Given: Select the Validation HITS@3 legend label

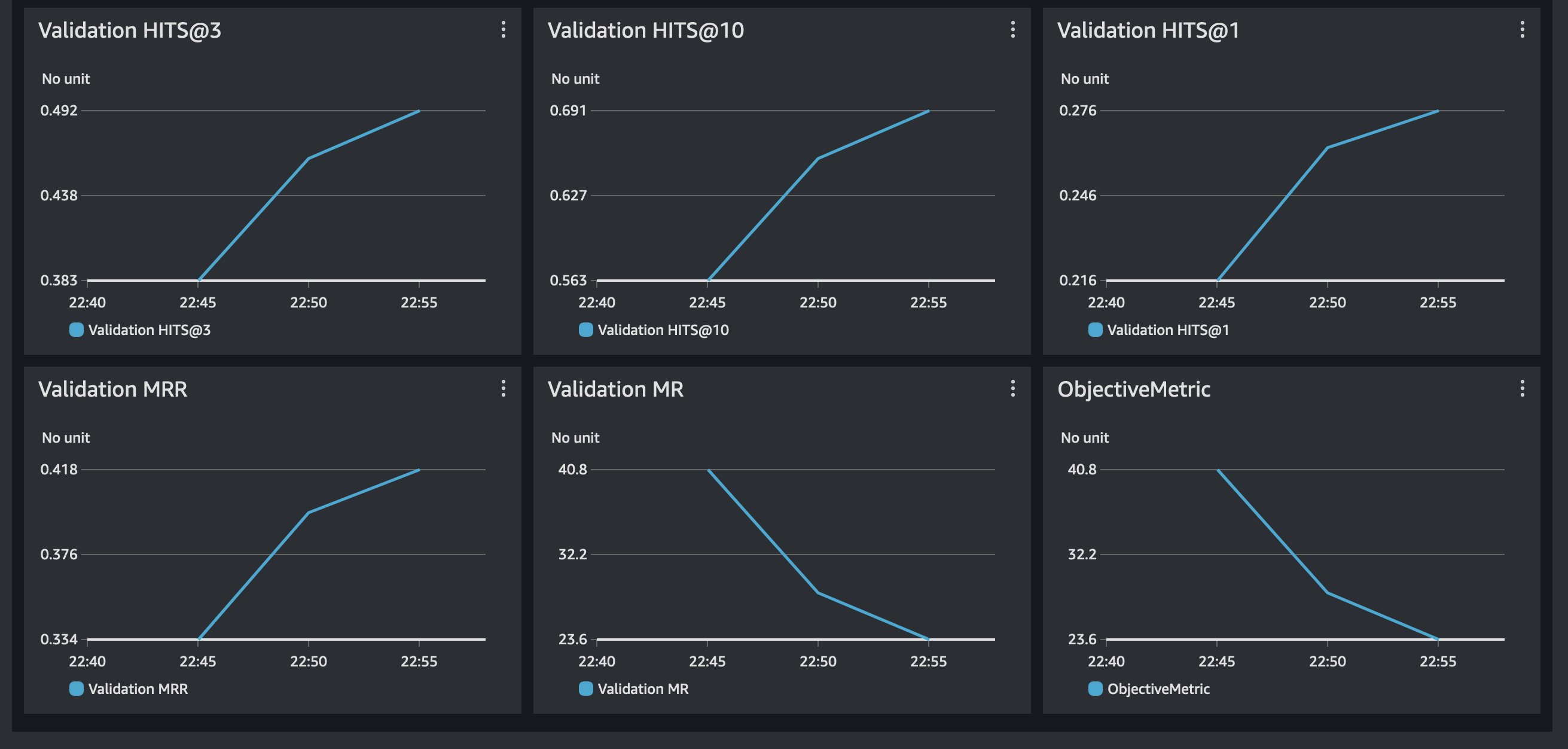Looking at the screenshot, I should click(149, 330).
